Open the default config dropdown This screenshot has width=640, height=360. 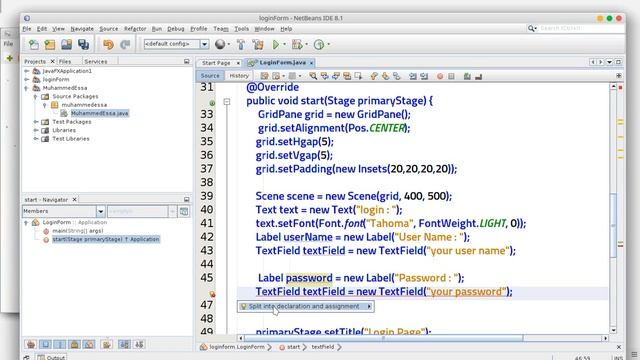tap(204, 44)
